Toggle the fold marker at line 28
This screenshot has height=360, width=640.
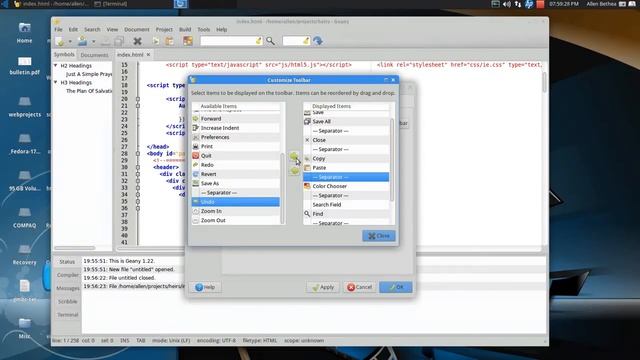pyautogui.click(x=138, y=153)
